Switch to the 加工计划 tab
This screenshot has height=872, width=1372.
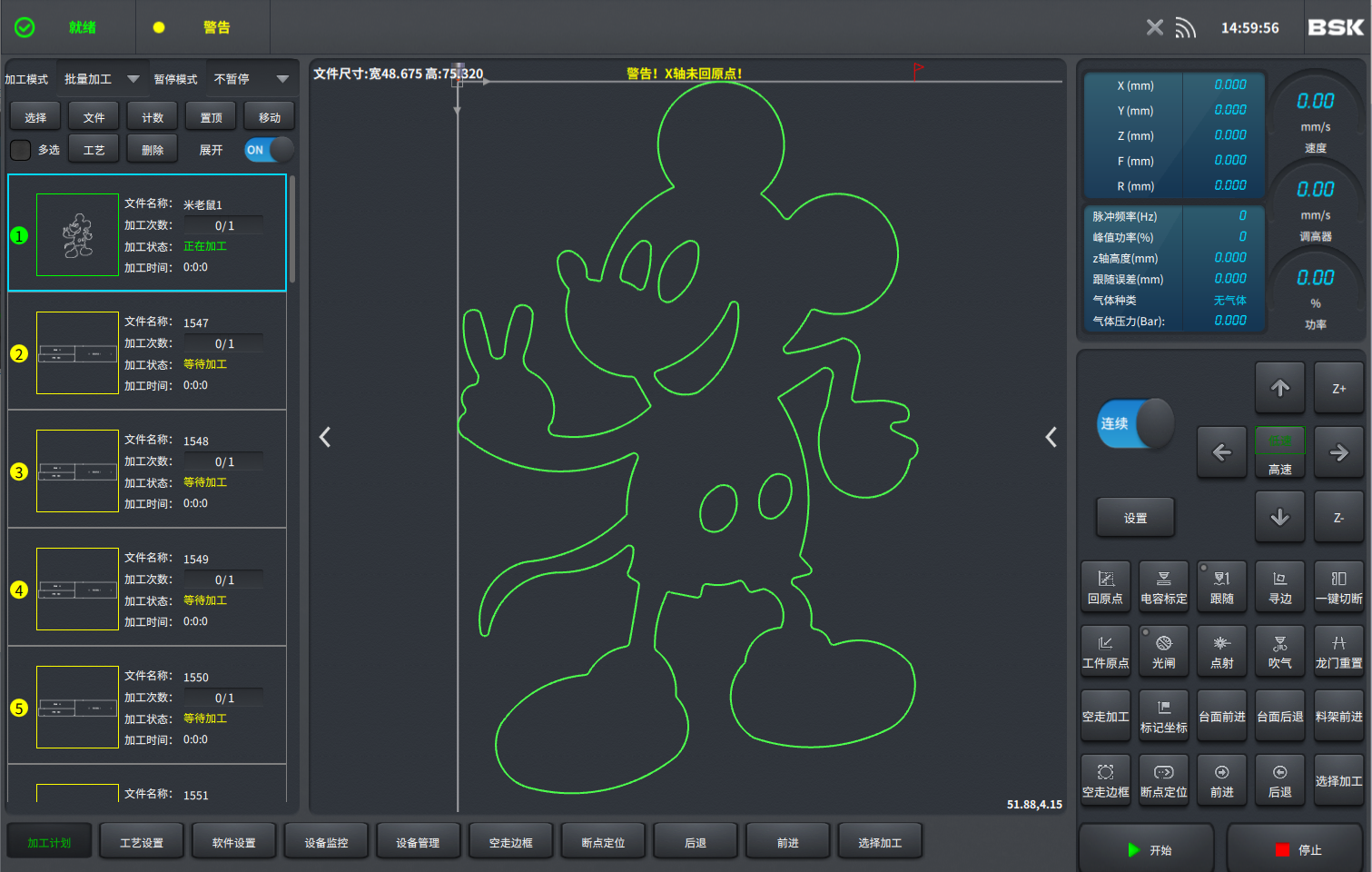click(49, 843)
